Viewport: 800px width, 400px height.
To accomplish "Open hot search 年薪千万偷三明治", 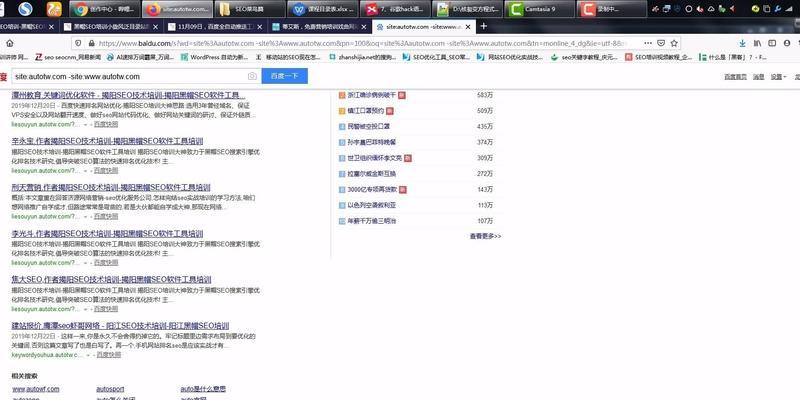I will click(x=371, y=221).
